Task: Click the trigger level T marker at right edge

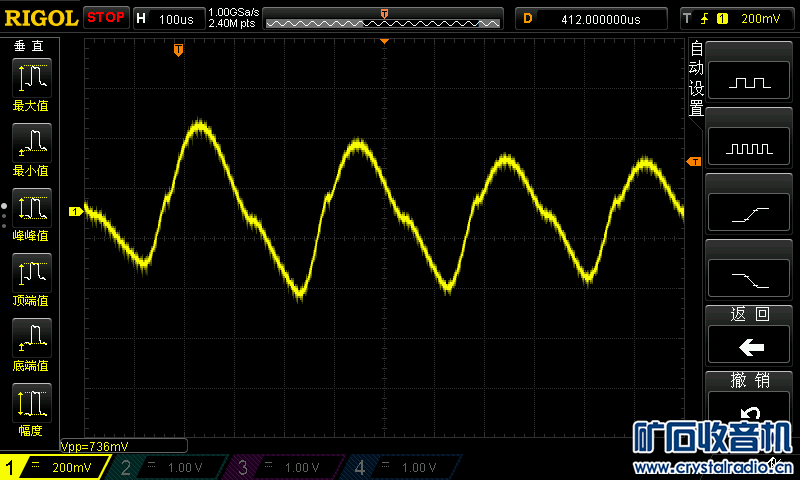Action: click(x=694, y=162)
